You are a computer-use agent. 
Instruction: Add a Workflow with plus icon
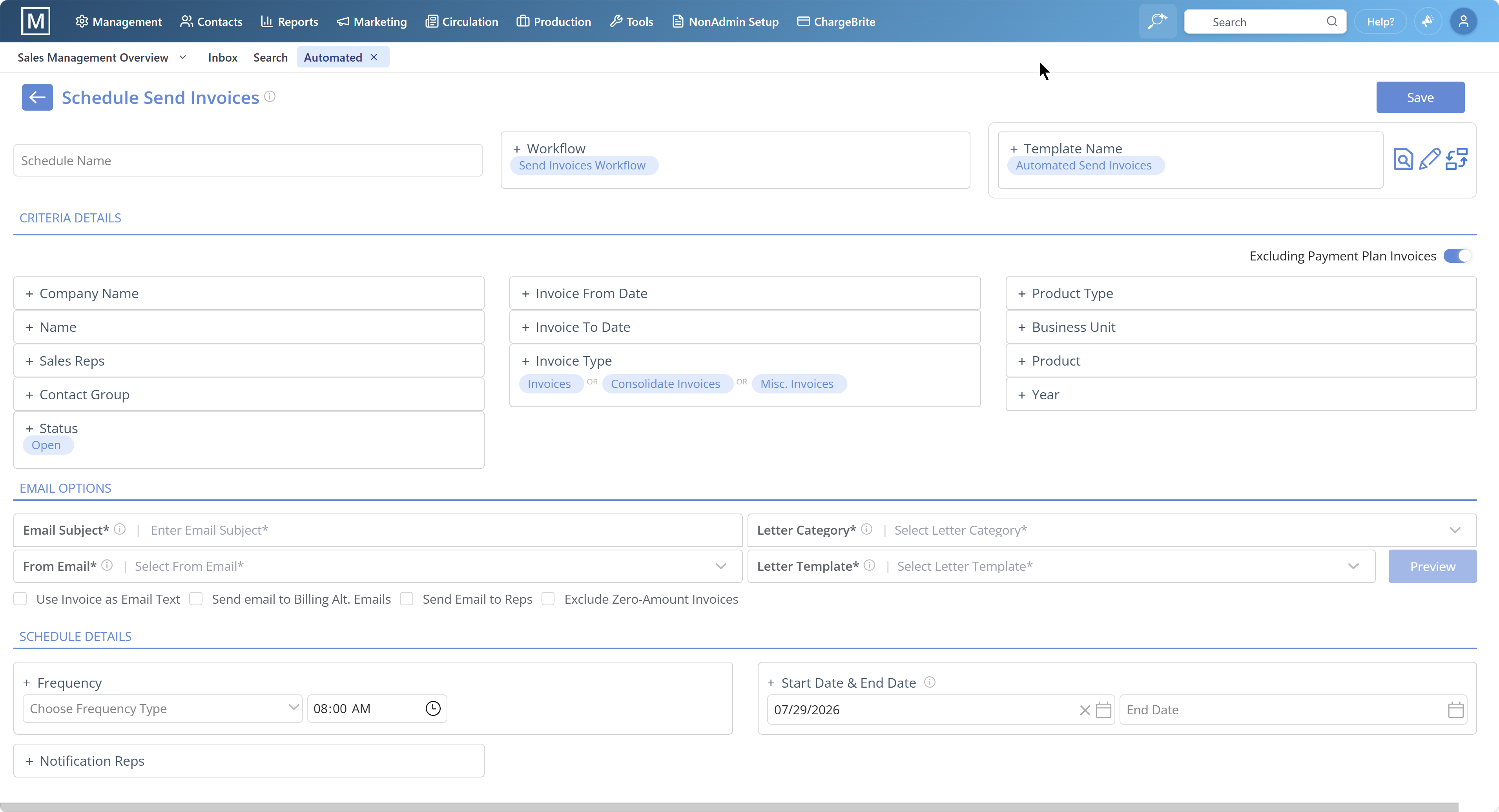point(517,149)
